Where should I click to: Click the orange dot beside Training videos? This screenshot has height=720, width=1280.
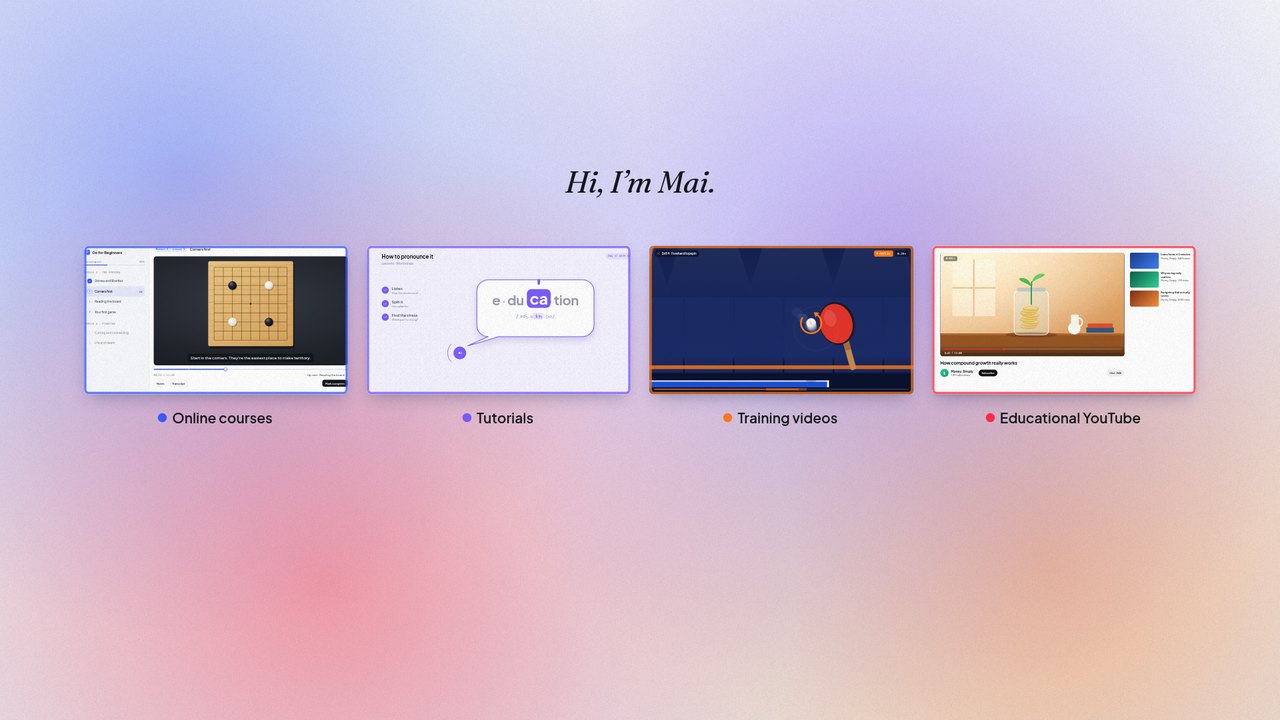pos(728,418)
